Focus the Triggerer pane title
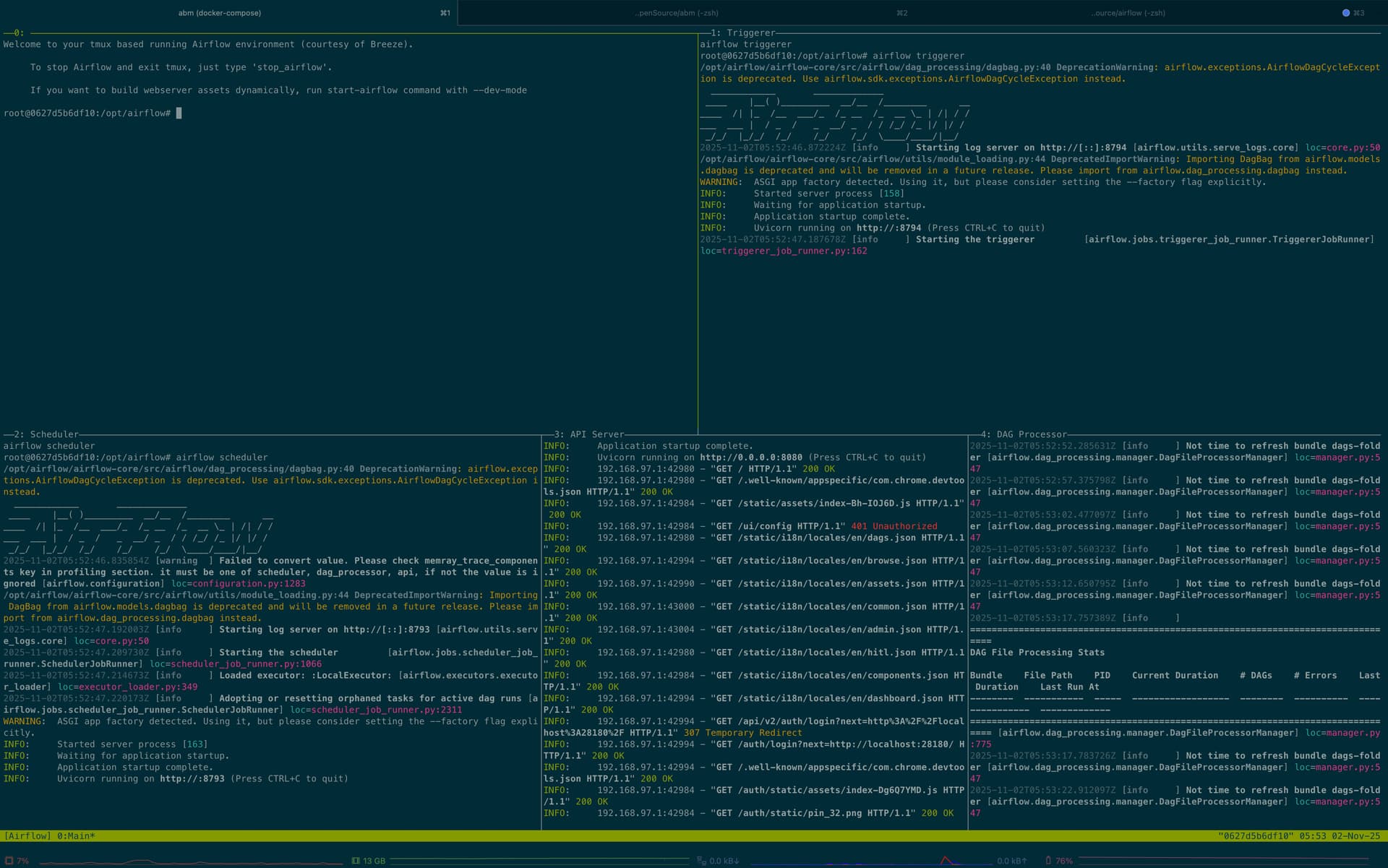Image resolution: width=1388 pixels, height=868 pixels. coord(743,33)
